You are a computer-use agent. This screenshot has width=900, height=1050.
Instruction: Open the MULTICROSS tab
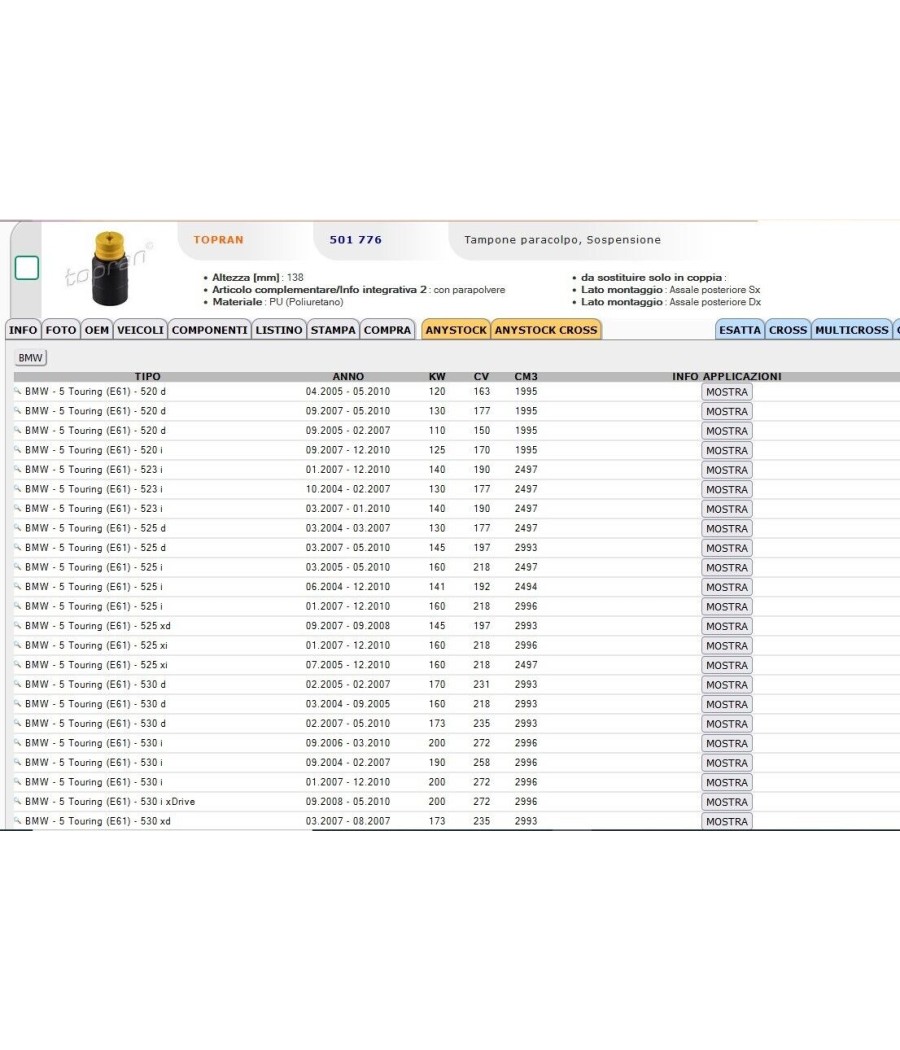tap(852, 330)
